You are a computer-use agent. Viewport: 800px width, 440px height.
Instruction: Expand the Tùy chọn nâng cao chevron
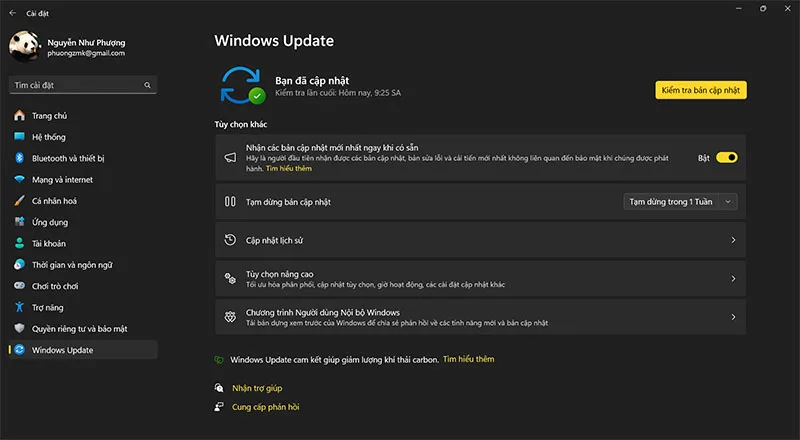tap(733, 278)
